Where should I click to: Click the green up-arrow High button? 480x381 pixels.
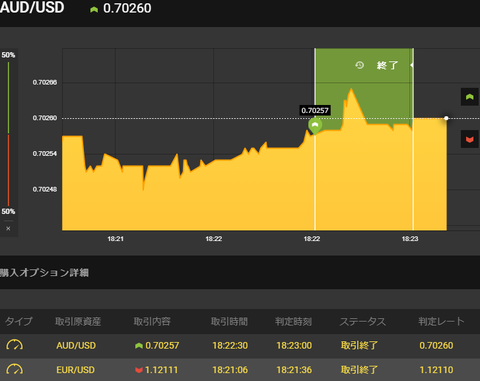tap(470, 97)
